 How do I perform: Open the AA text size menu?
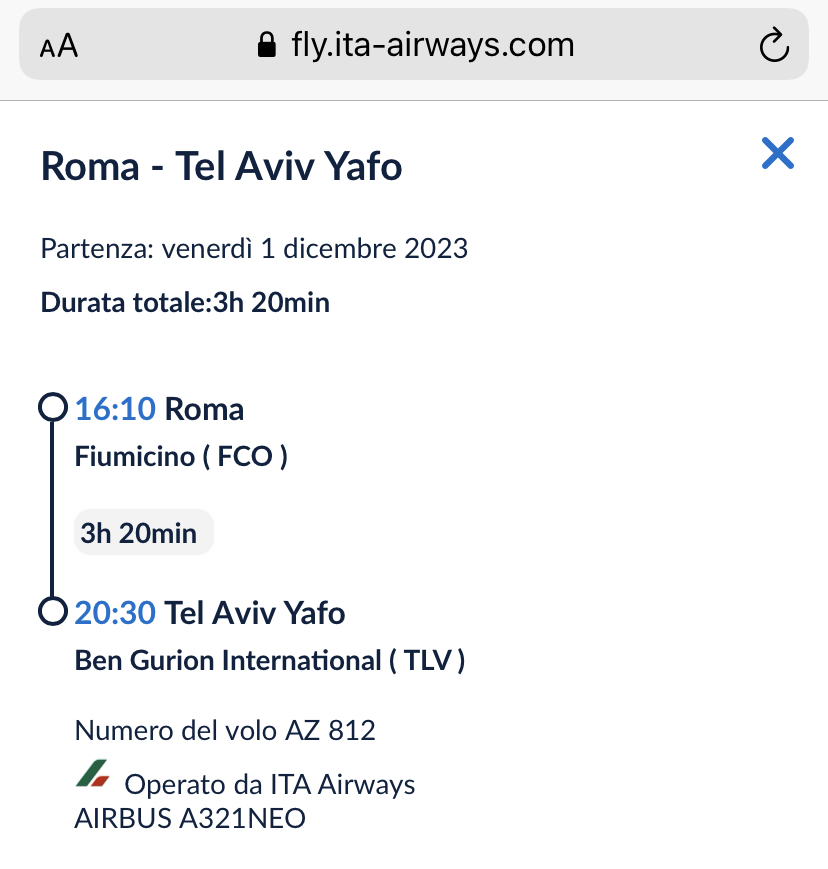(59, 46)
